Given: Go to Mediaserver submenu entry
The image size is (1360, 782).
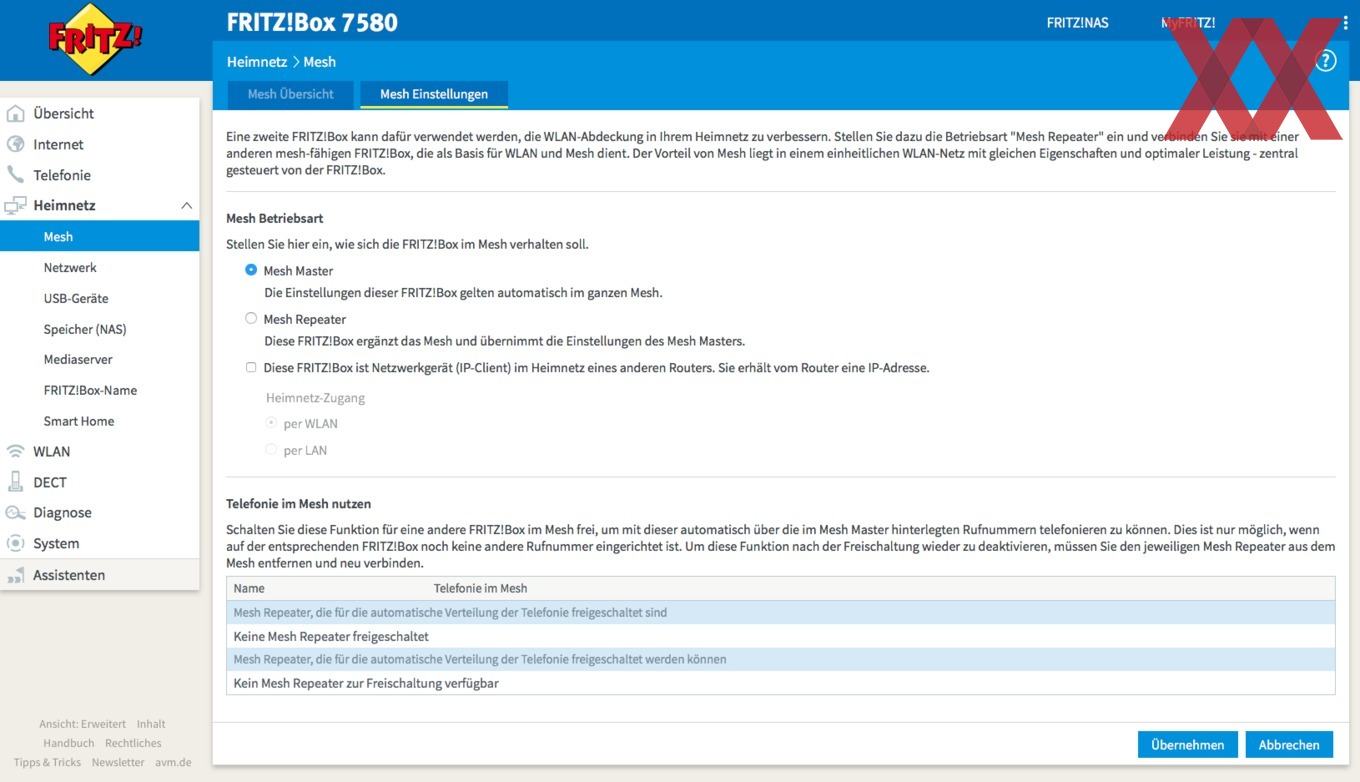Looking at the screenshot, I should click(78, 359).
